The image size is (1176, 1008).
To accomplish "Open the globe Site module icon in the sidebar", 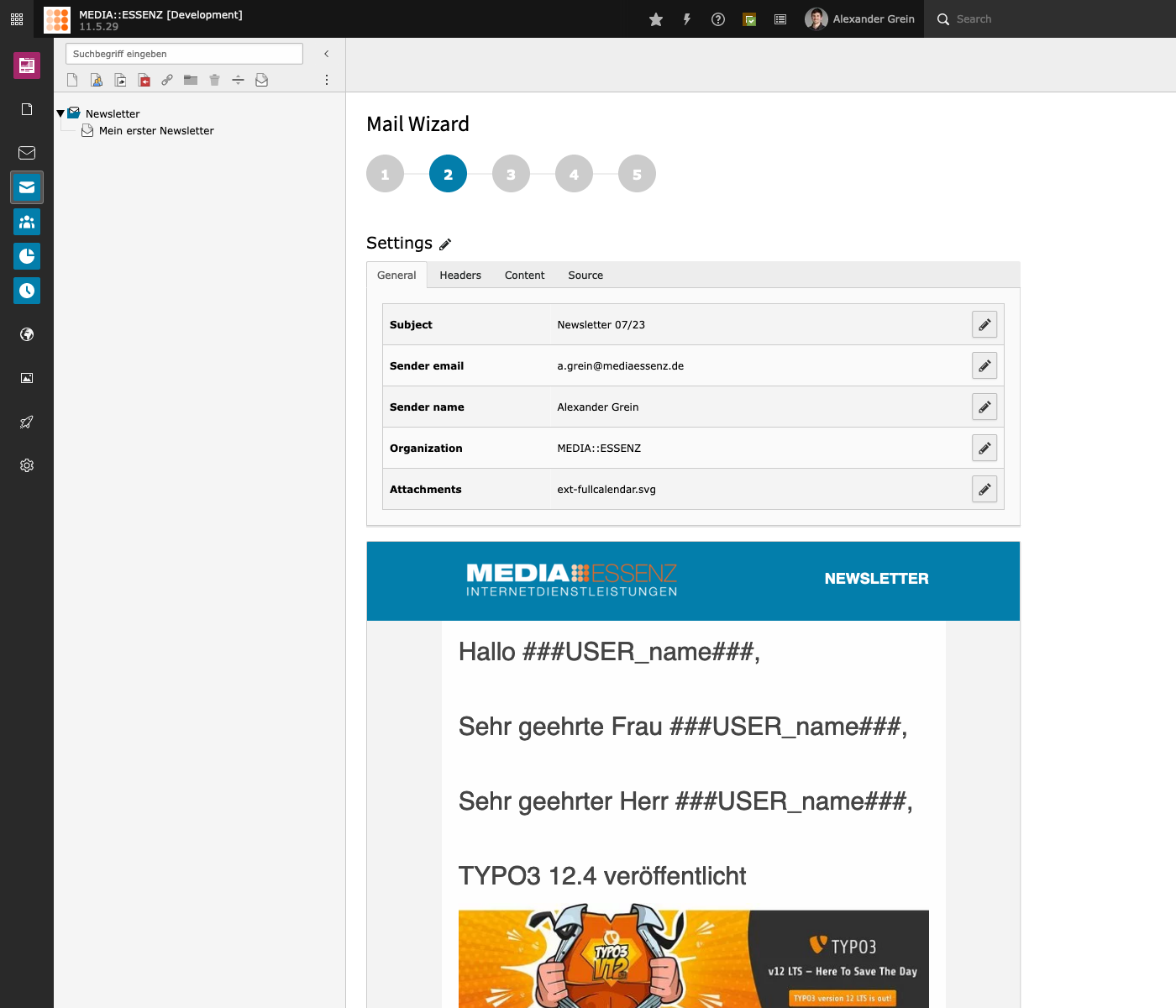I will (x=27, y=334).
